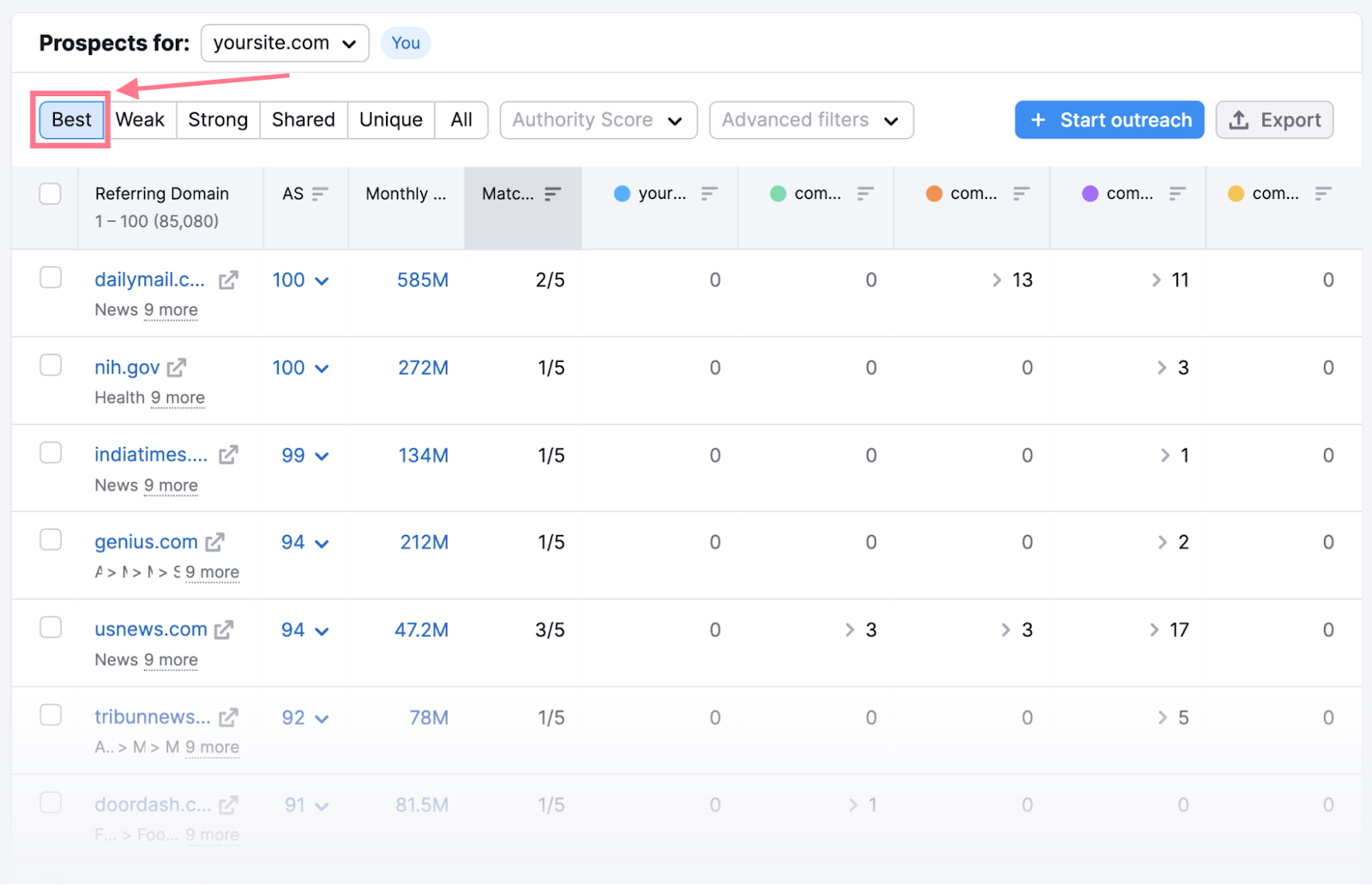The height and width of the screenshot is (885, 1372).
Task: Open nih.gov via its external link icon
Action: pyautogui.click(x=178, y=367)
